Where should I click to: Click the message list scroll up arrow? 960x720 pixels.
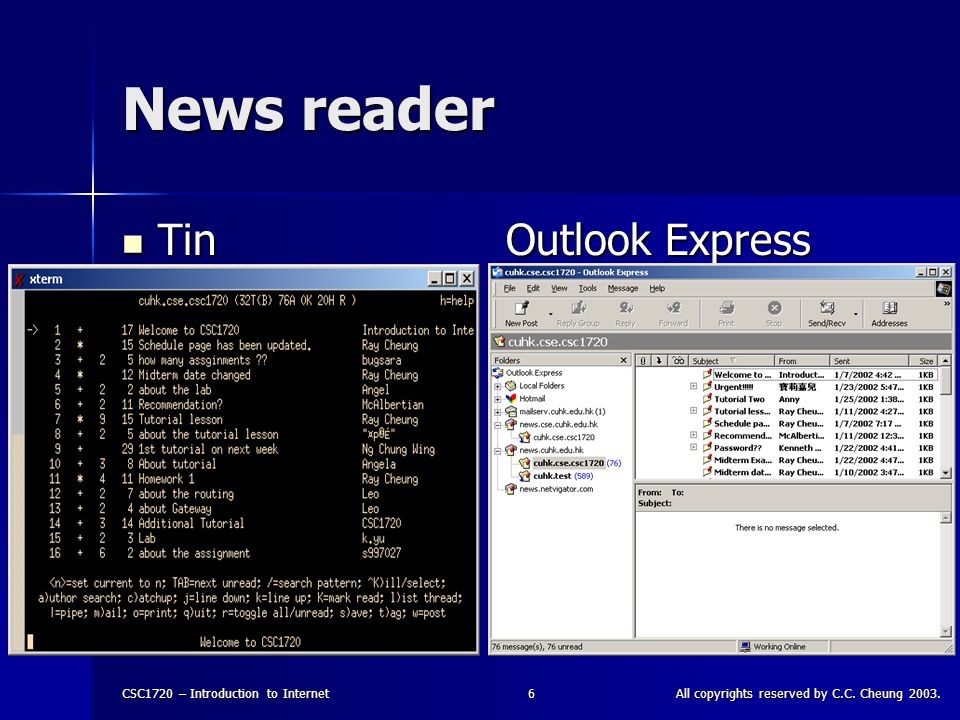945,361
